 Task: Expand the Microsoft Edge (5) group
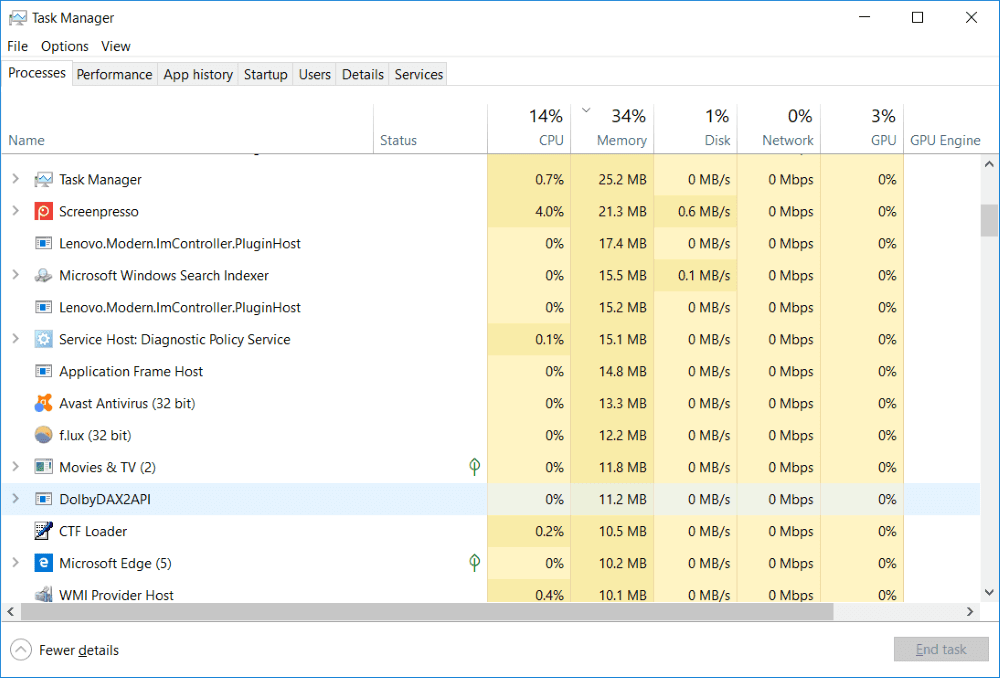point(16,562)
